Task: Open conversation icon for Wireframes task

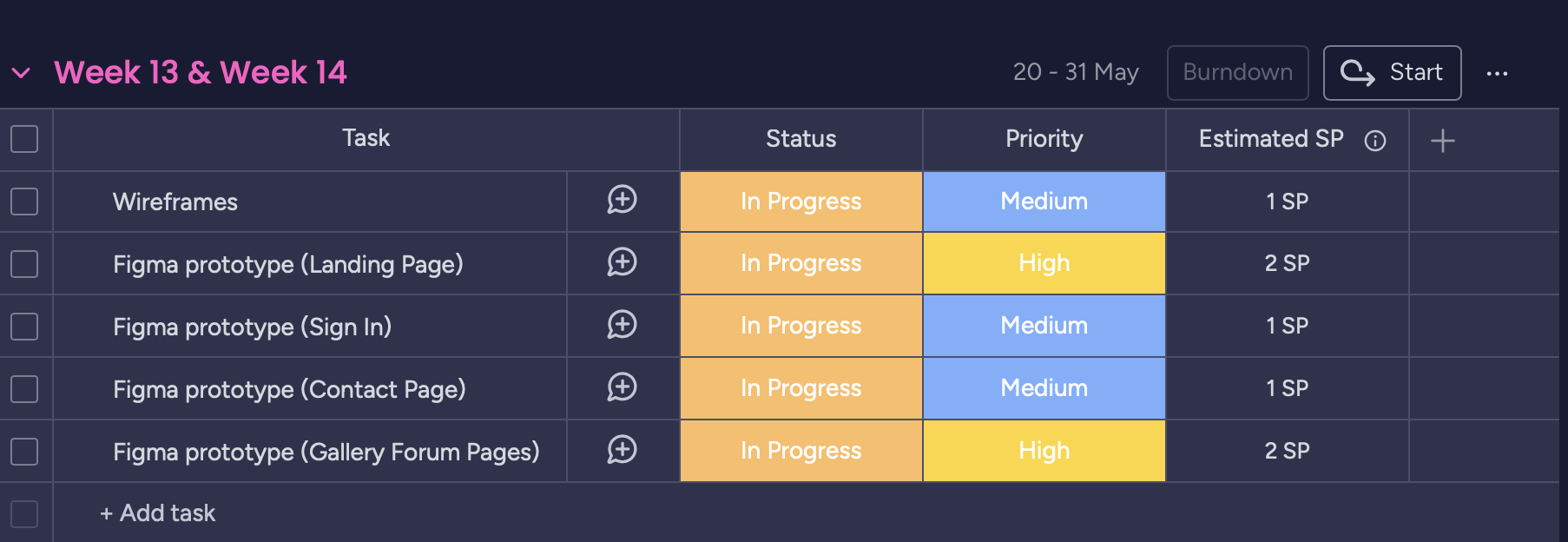Action: coord(622,201)
